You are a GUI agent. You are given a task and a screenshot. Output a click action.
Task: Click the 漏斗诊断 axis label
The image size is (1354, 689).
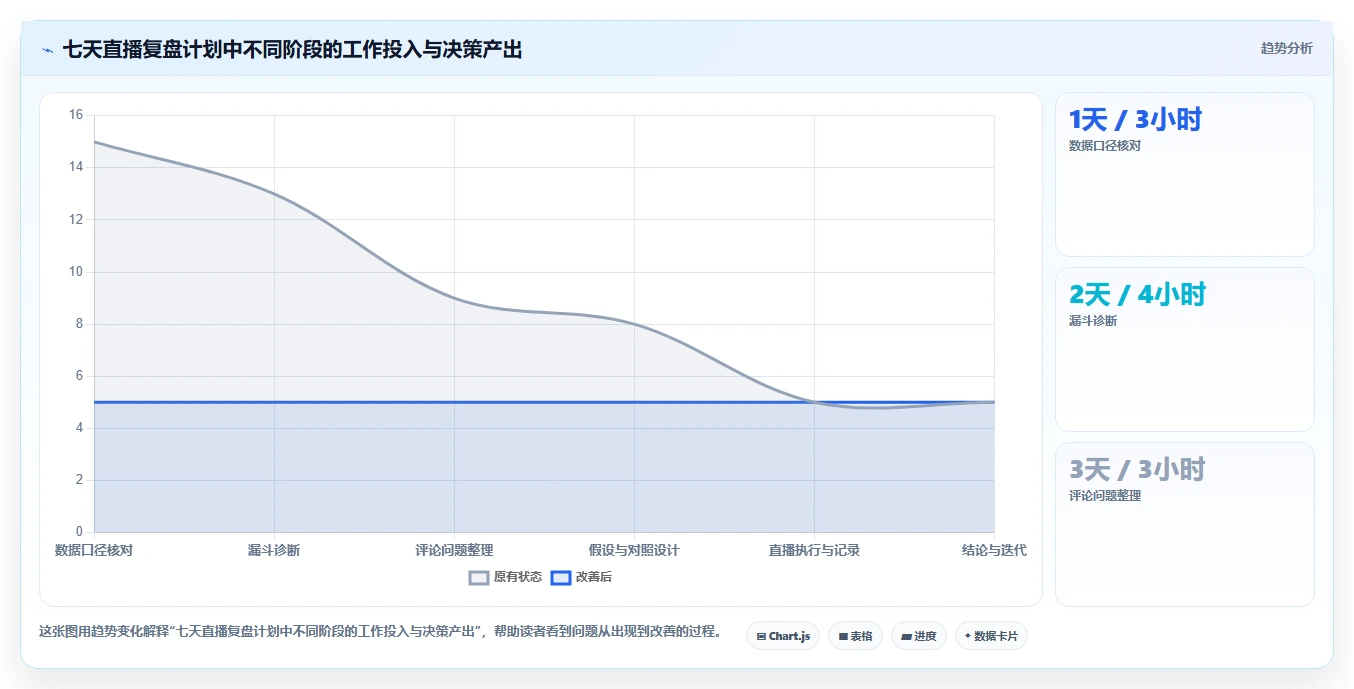point(273,550)
